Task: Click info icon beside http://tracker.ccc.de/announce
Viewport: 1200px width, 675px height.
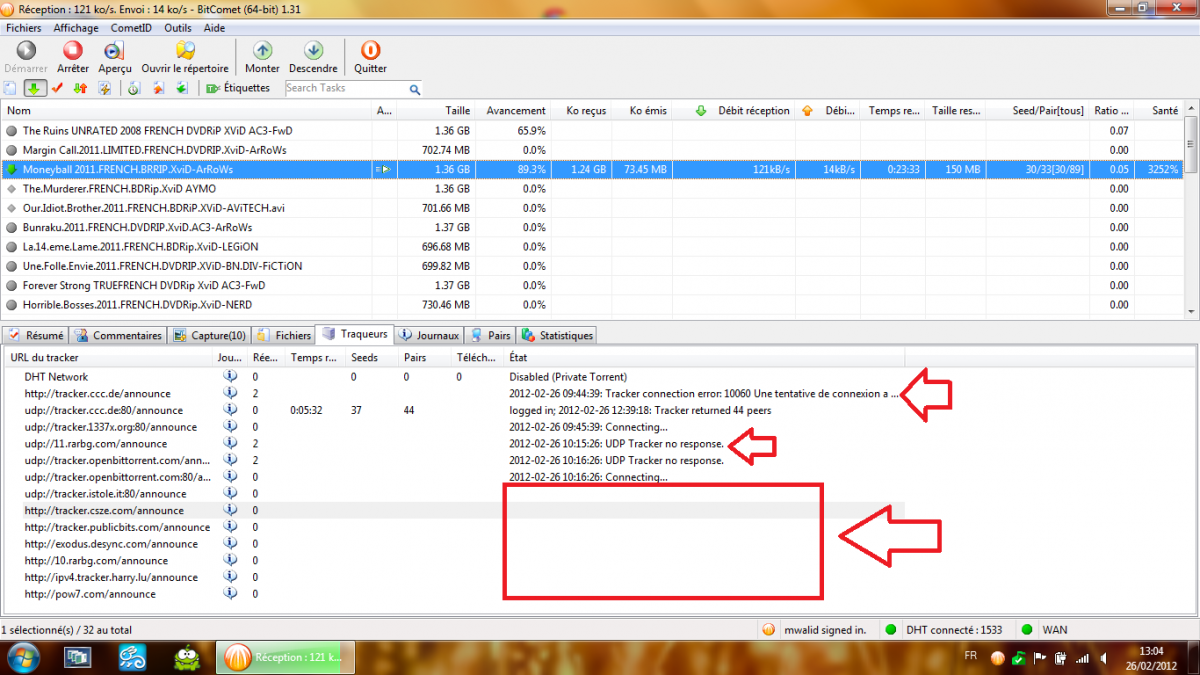Action: (x=229, y=394)
